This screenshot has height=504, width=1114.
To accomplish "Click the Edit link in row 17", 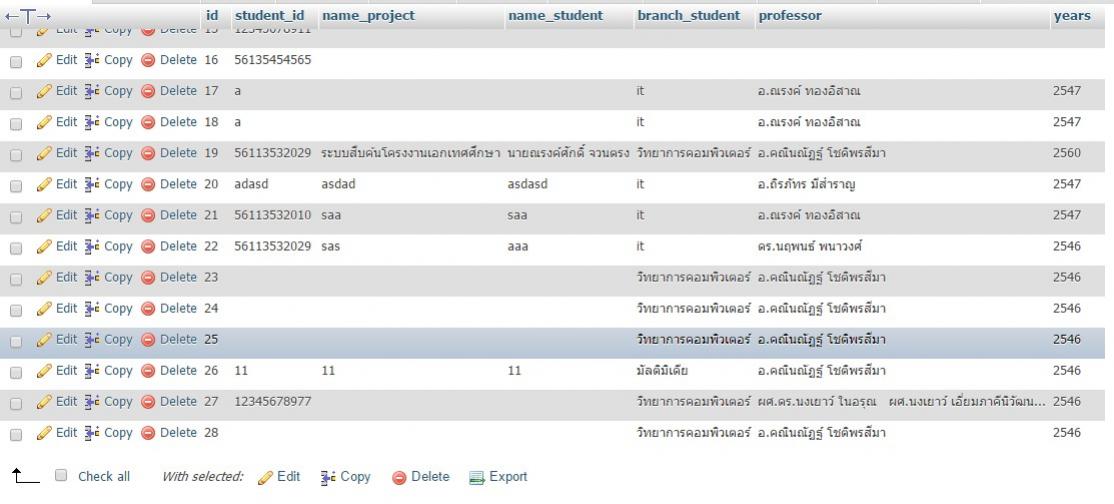I will pyautogui.click(x=66, y=91).
